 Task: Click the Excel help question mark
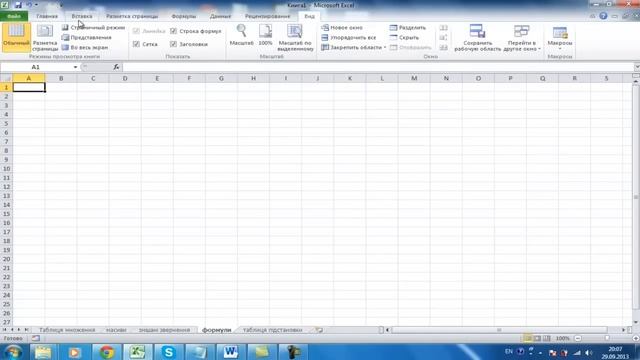click(603, 16)
